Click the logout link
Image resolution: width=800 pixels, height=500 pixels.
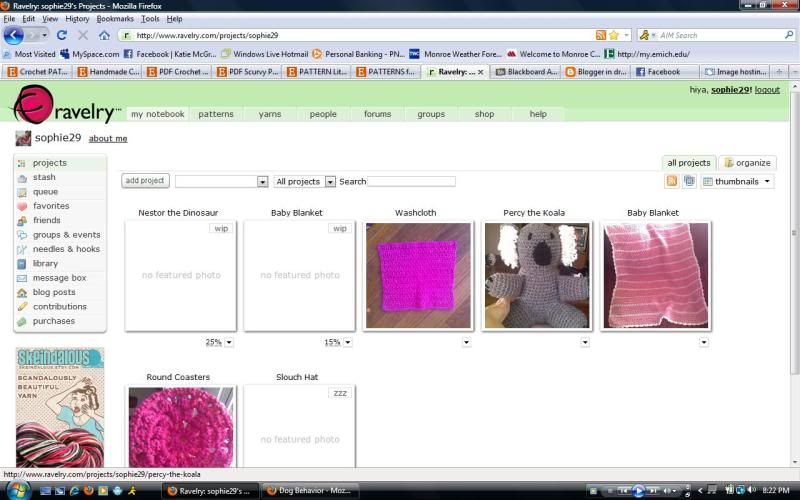(x=767, y=90)
